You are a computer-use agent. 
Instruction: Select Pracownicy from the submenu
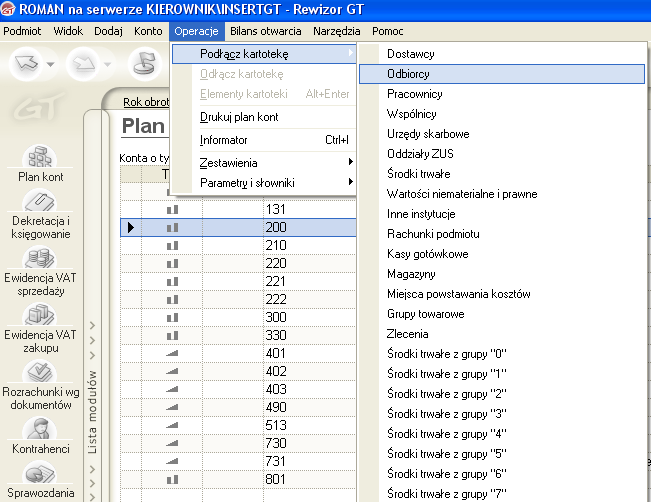[x=502, y=94]
